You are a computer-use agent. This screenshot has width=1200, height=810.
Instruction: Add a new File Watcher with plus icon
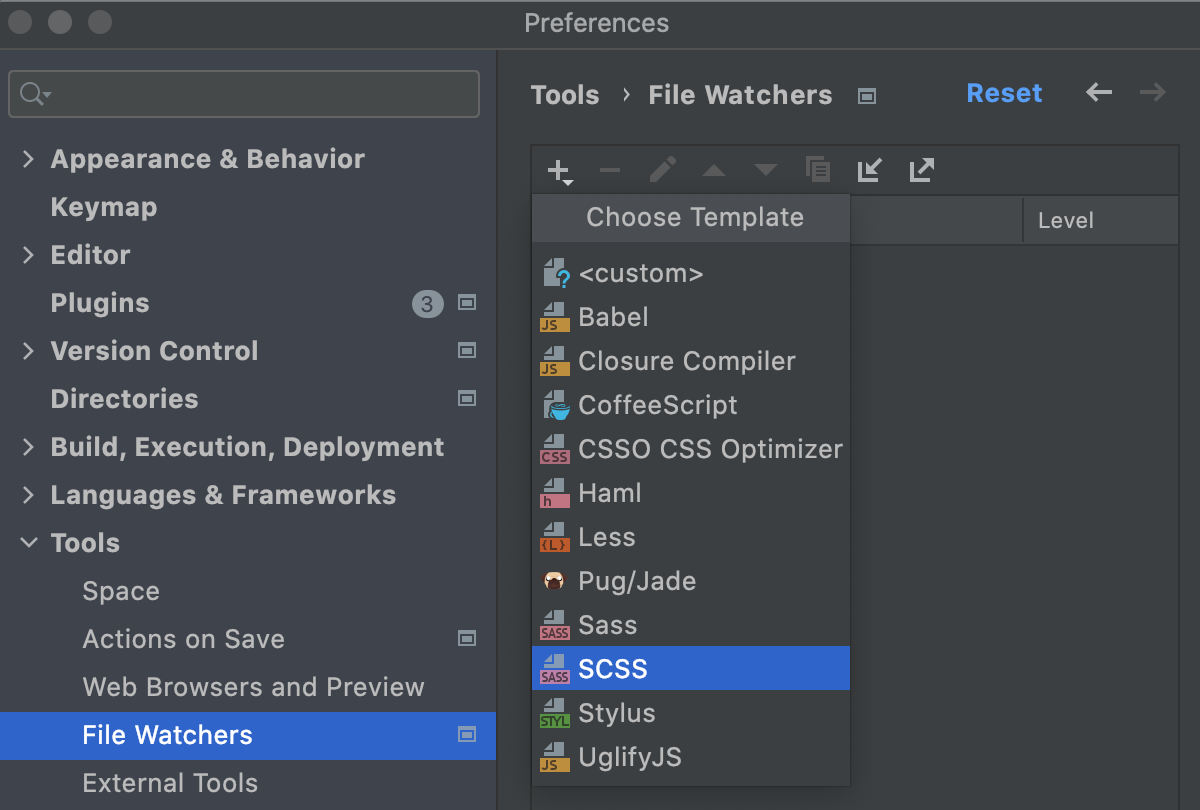click(x=558, y=170)
